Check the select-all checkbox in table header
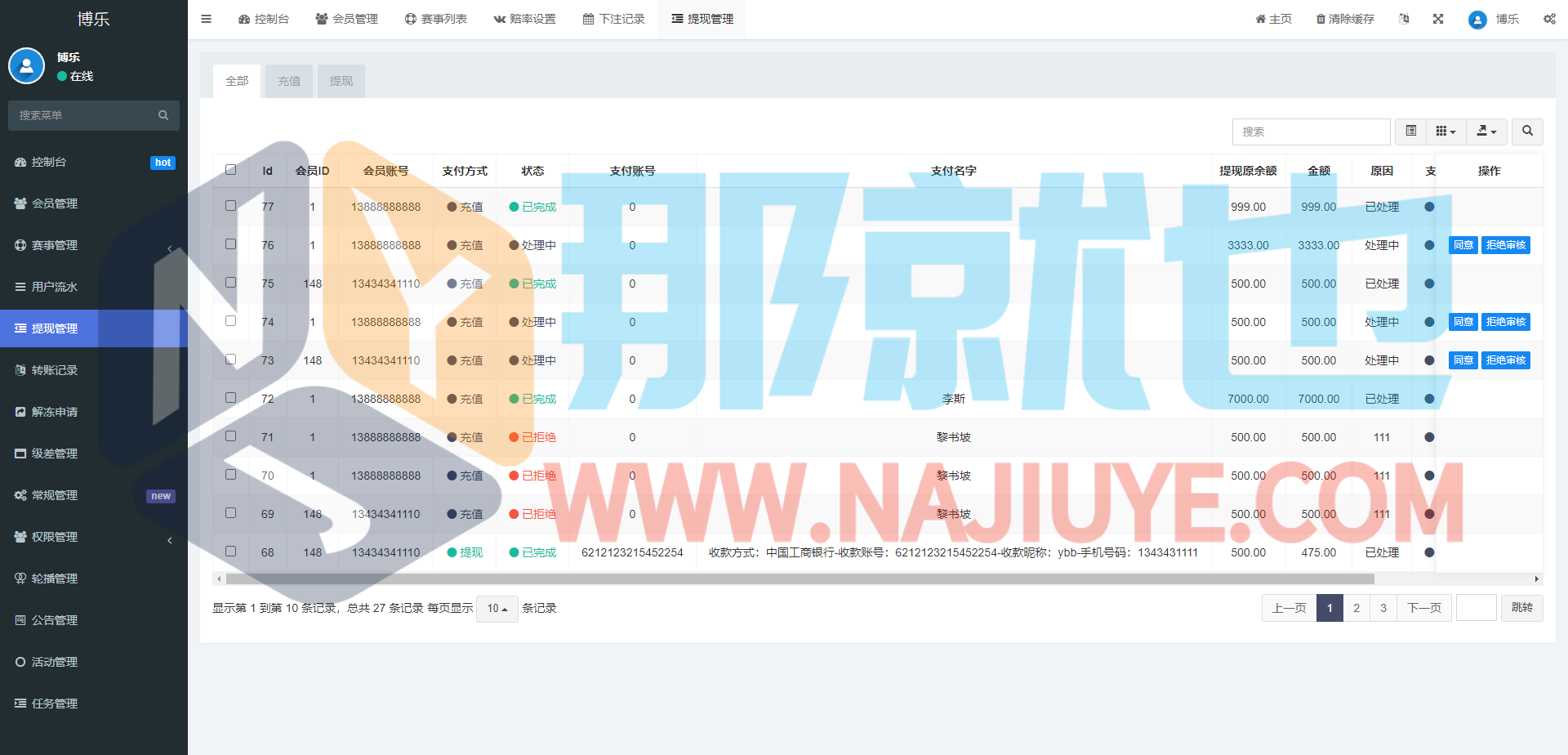Screen dimensions: 1568x755 coord(230,170)
